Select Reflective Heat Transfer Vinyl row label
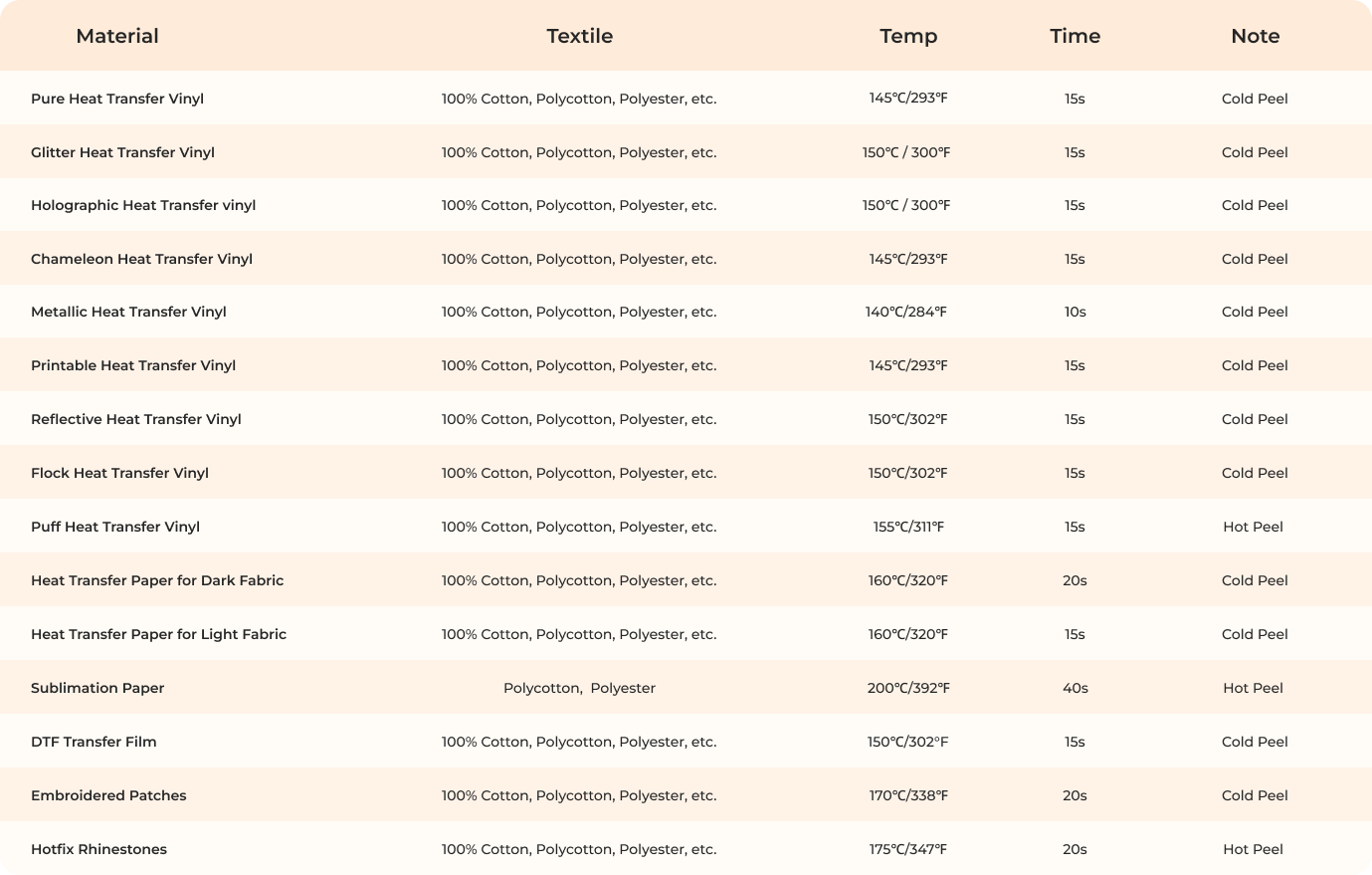Screen dimensions: 1372x875 click(136, 419)
